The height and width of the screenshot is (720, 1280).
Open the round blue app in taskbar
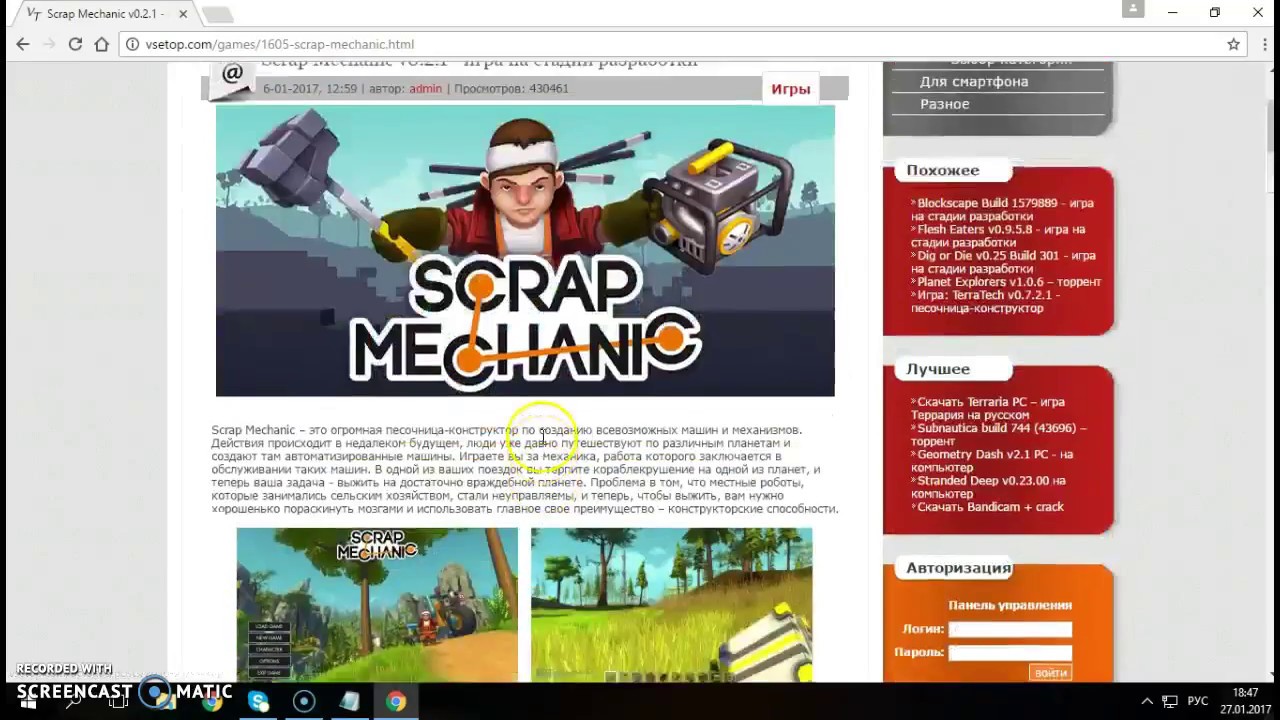[304, 701]
